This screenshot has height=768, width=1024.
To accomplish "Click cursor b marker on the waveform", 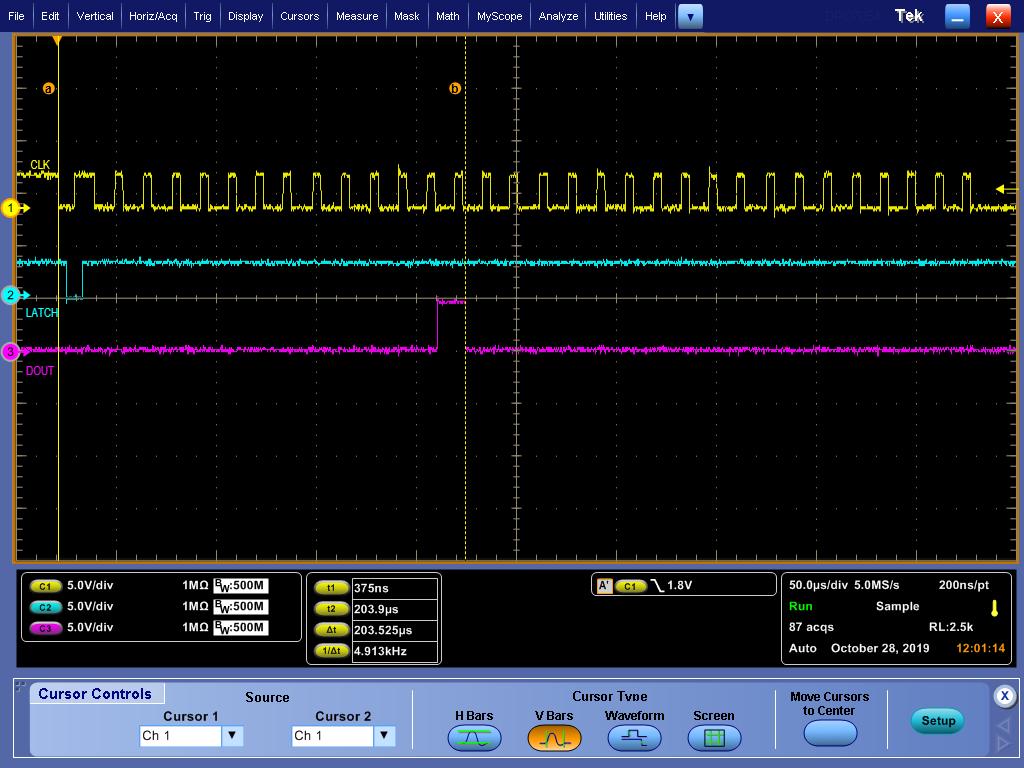I will coord(455,89).
